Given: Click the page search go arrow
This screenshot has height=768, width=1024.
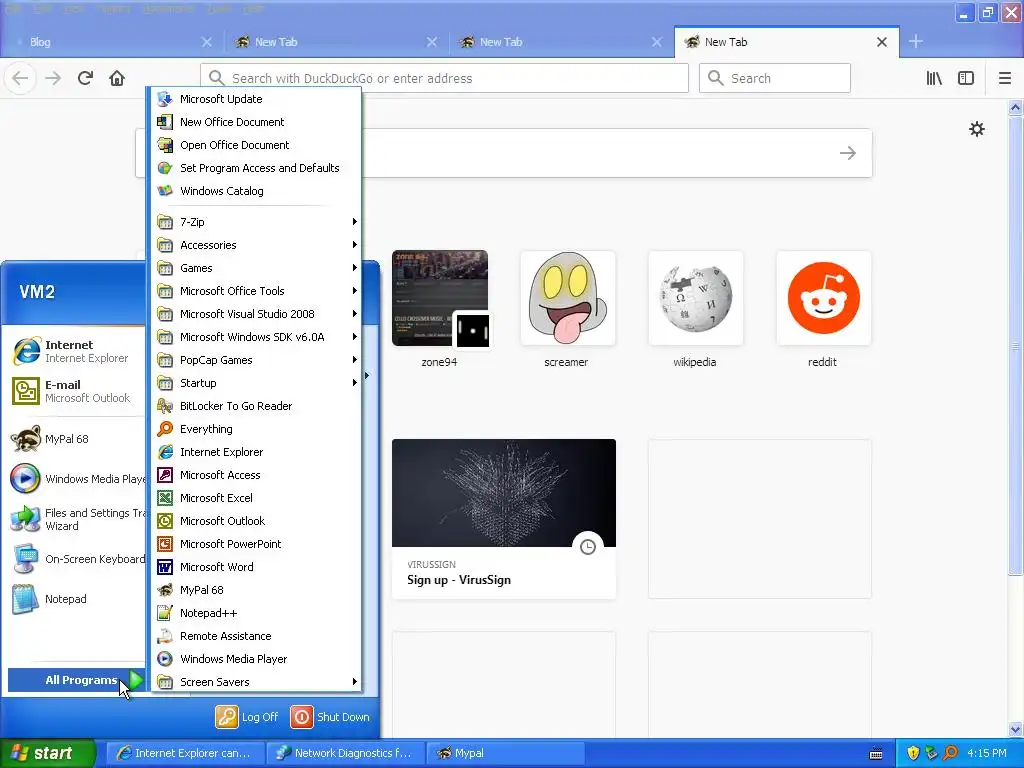Looking at the screenshot, I should pos(848,153).
